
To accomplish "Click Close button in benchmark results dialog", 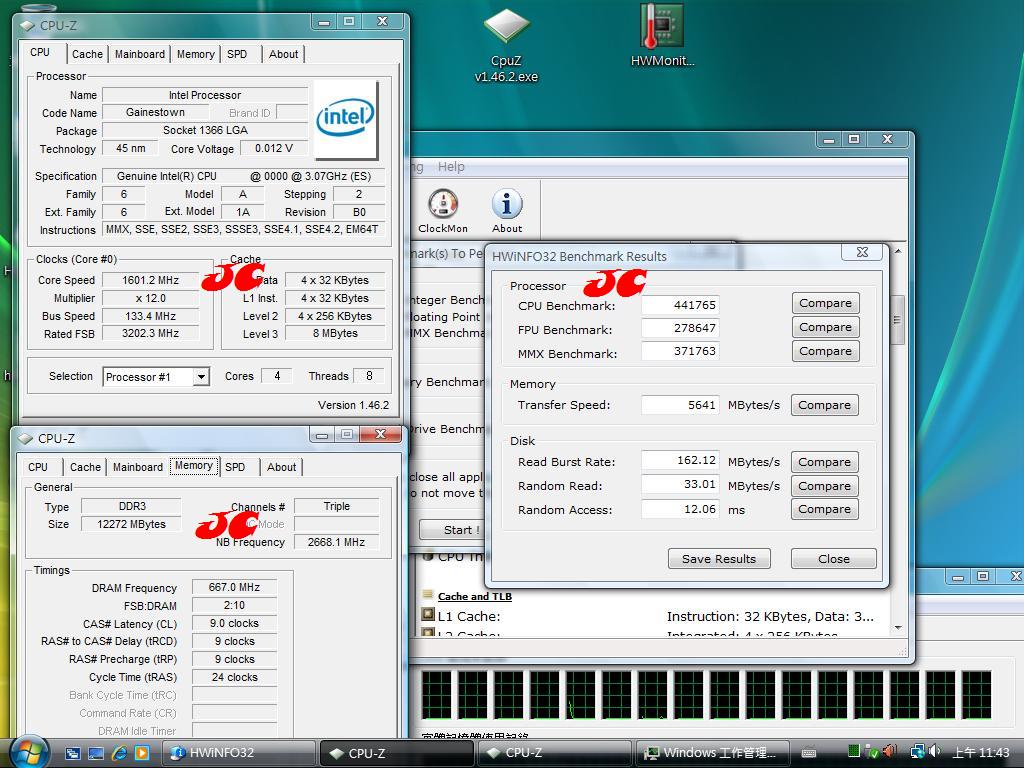I will tap(834, 559).
